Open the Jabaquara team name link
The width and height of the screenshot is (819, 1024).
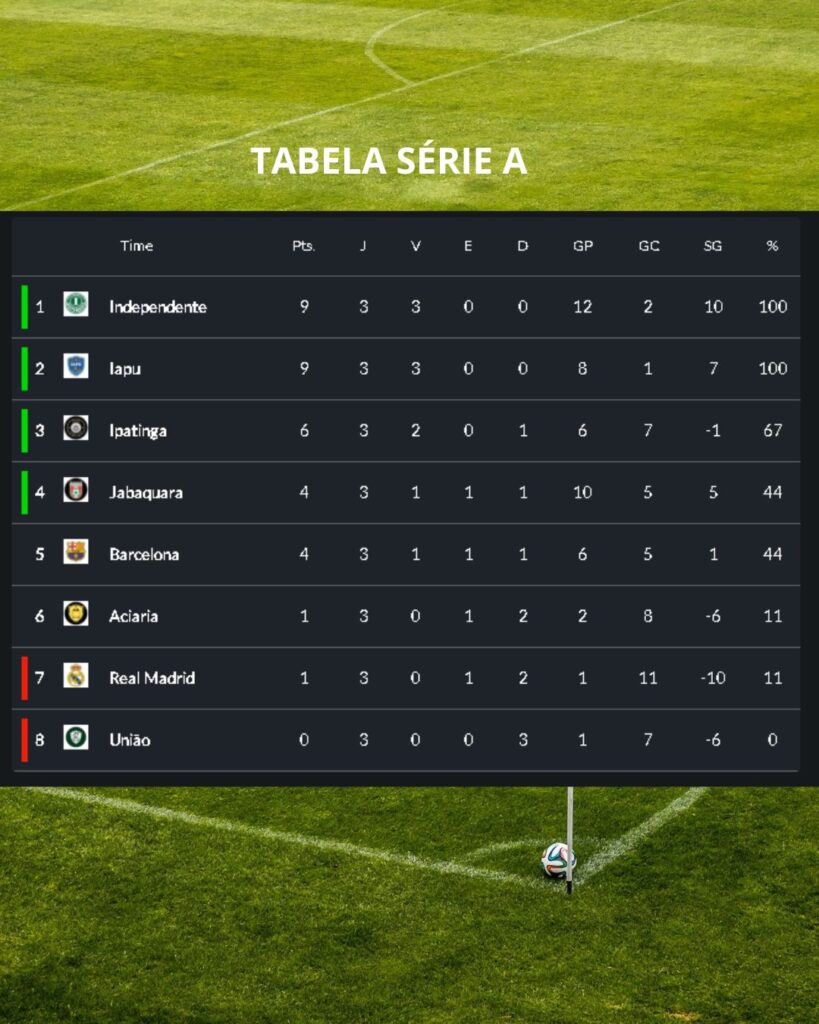[x=146, y=492]
